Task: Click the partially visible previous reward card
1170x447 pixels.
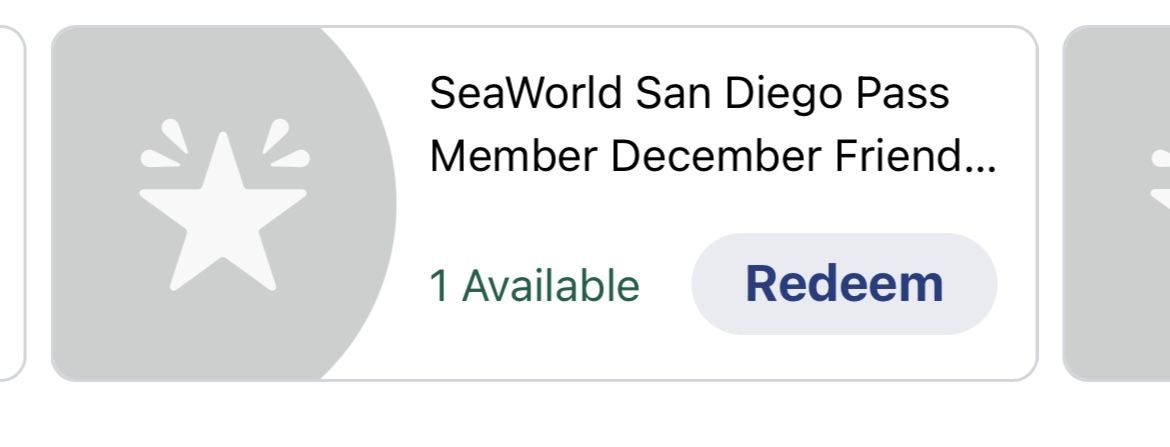Action: point(10,204)
